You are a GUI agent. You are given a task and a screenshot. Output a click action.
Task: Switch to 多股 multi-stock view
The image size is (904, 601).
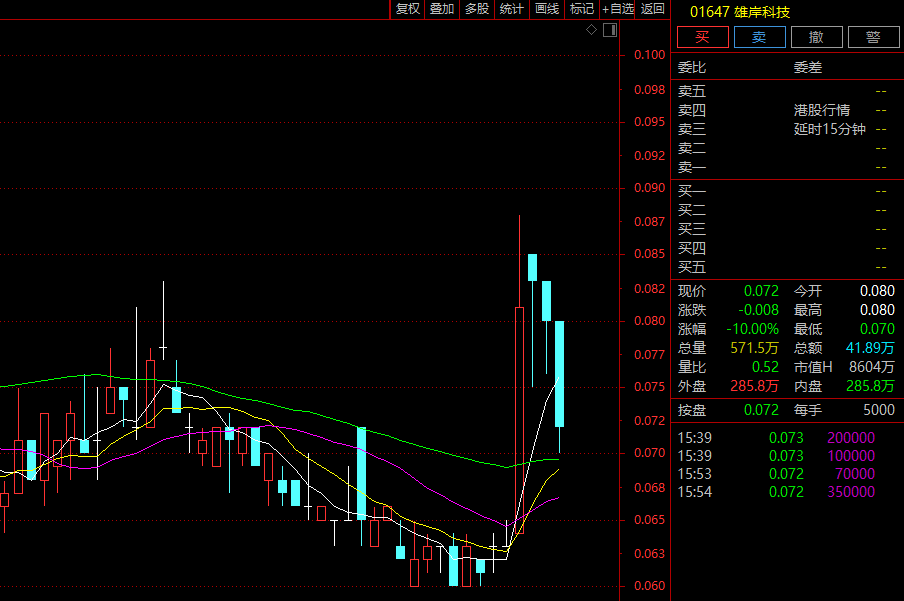click(477, 9)
